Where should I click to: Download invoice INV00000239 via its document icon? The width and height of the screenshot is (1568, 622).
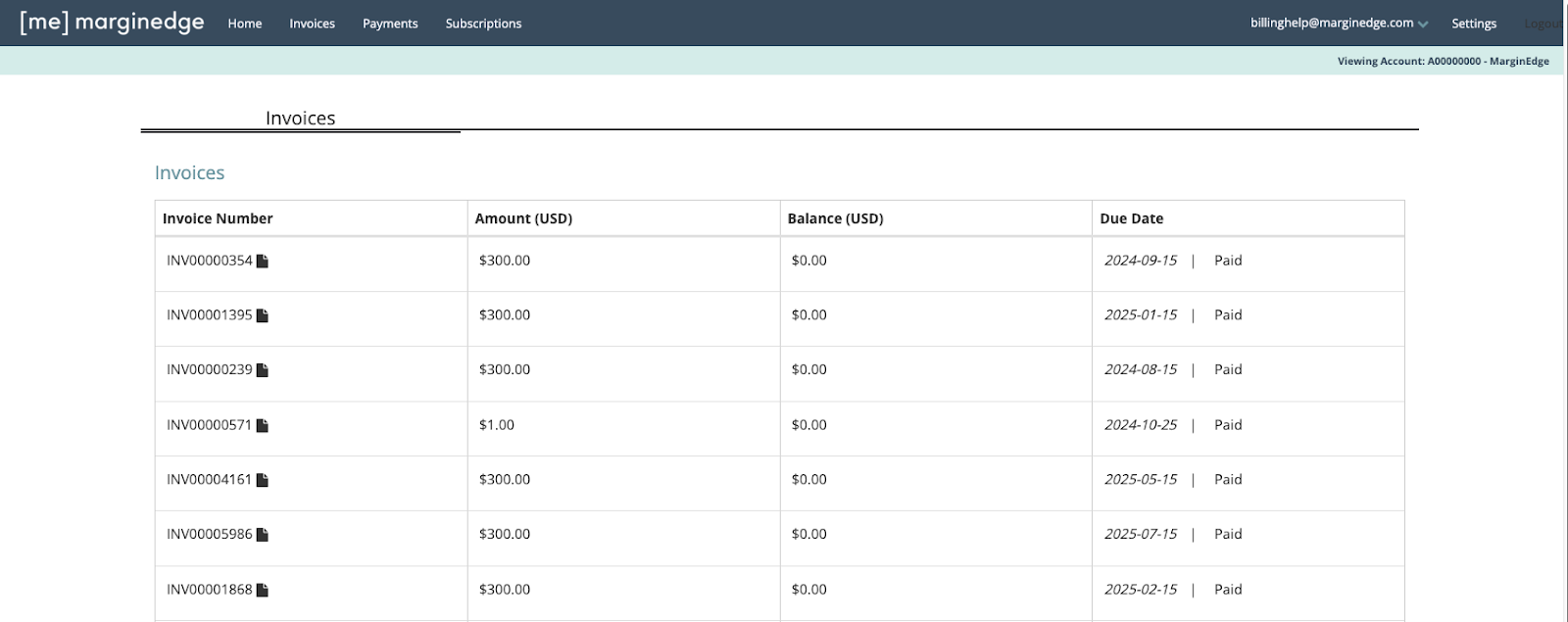(x=262, y=370)
